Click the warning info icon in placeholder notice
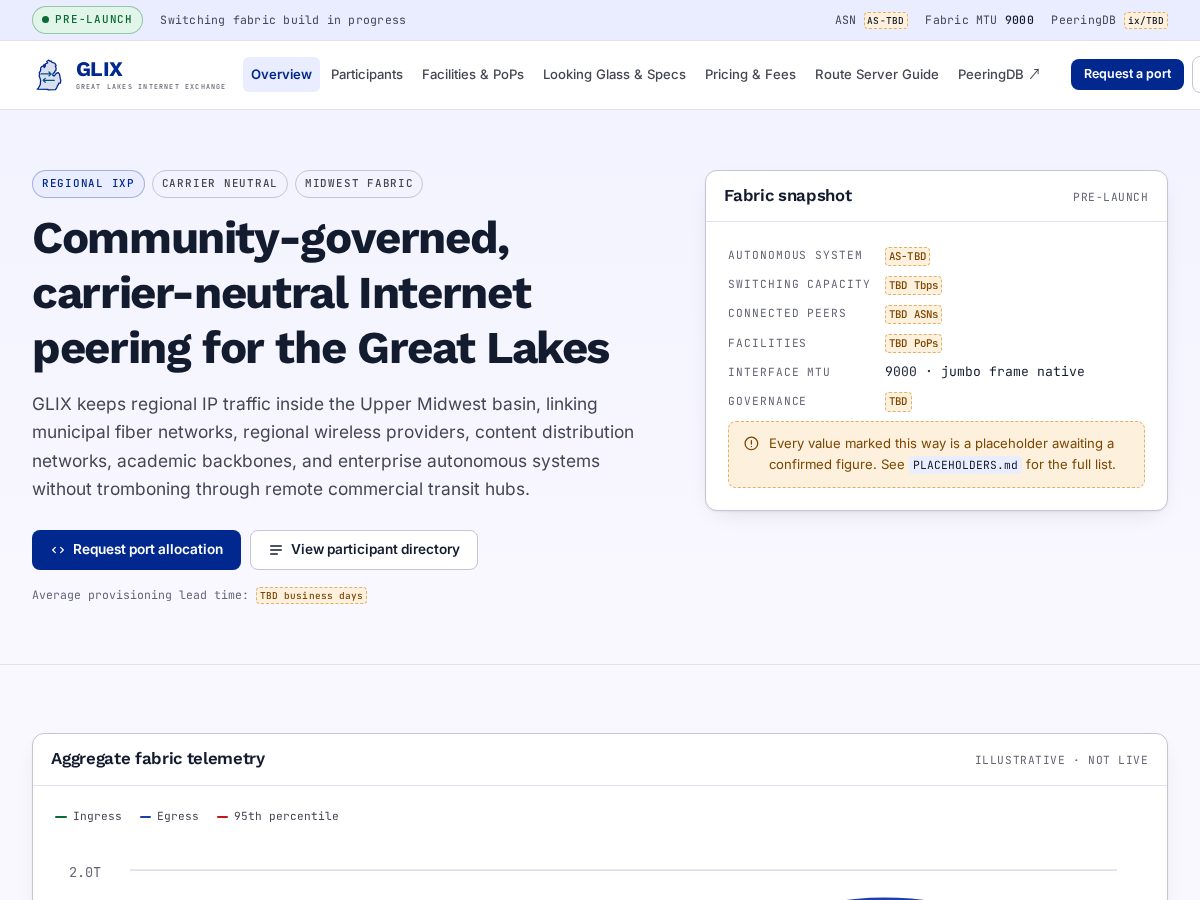 pyautogui.click(x=751, y=443)
